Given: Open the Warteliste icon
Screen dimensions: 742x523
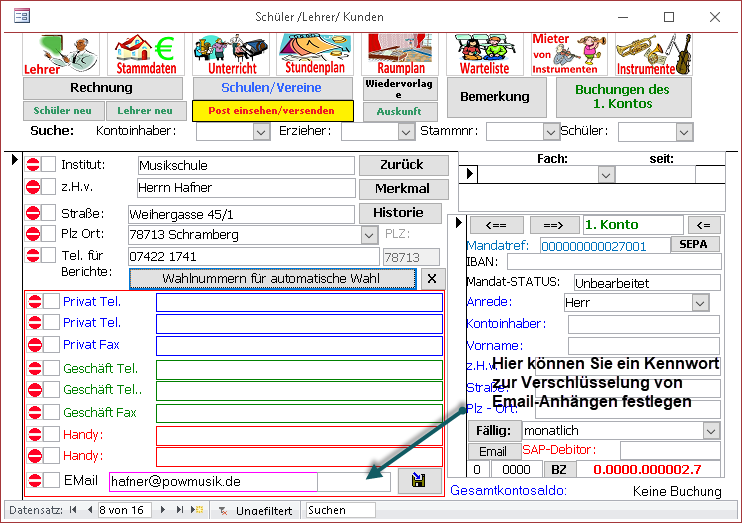Looking at the screenshot, I should point(485,54).
